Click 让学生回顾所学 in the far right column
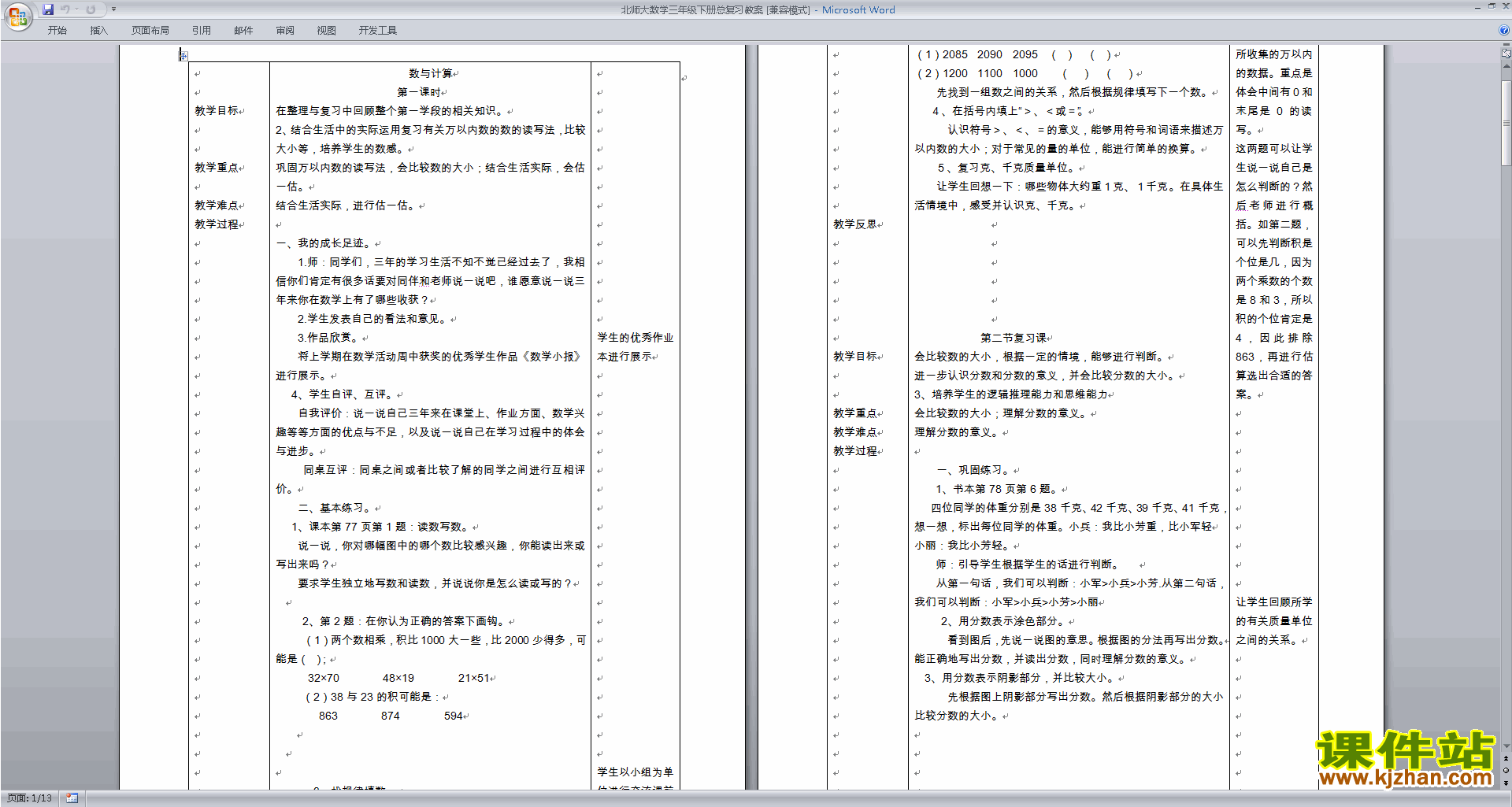This screenshot has width=1512, height=807. coord(1274,602)
